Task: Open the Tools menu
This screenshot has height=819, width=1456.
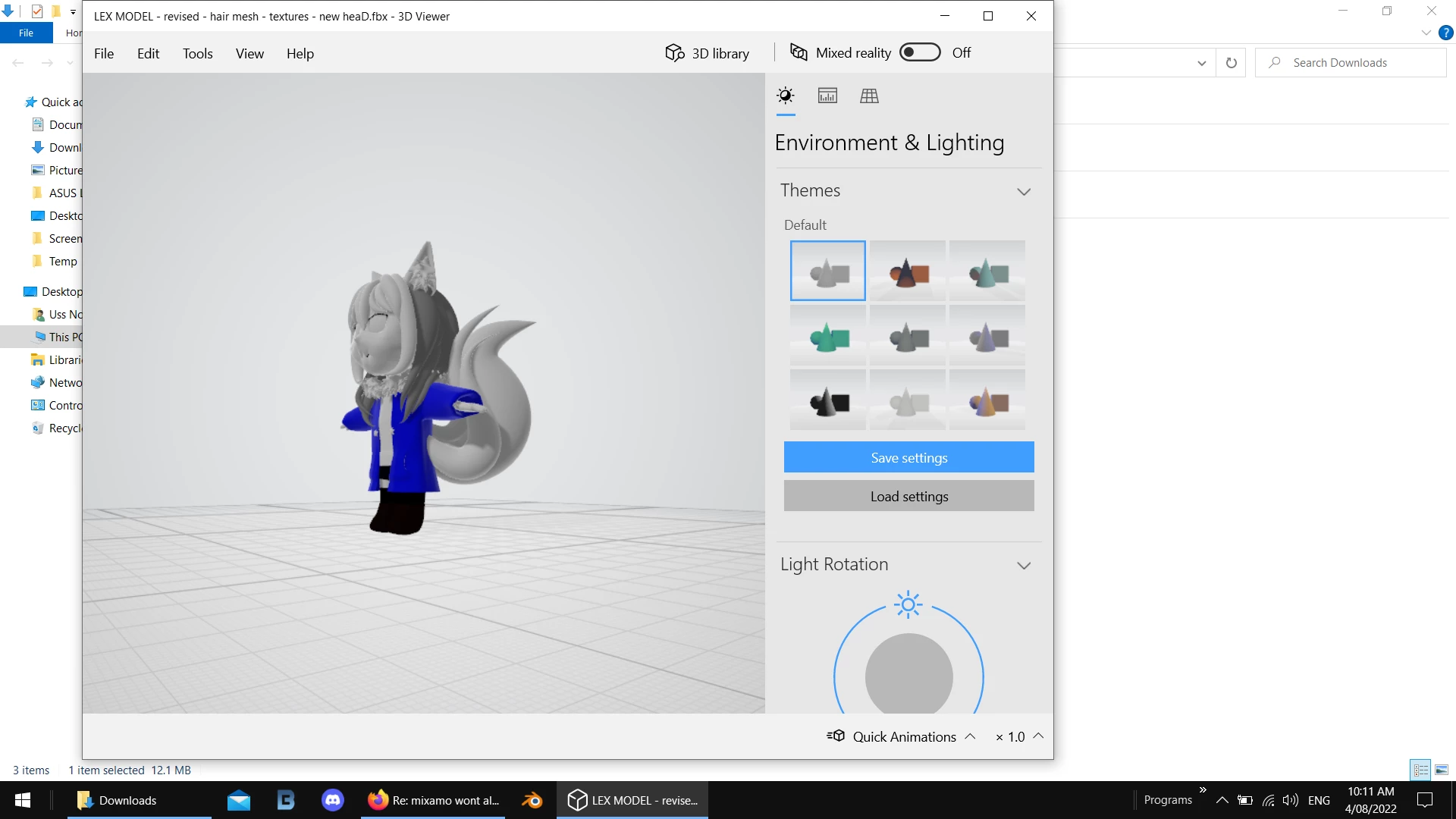Action: click(197, 54)
